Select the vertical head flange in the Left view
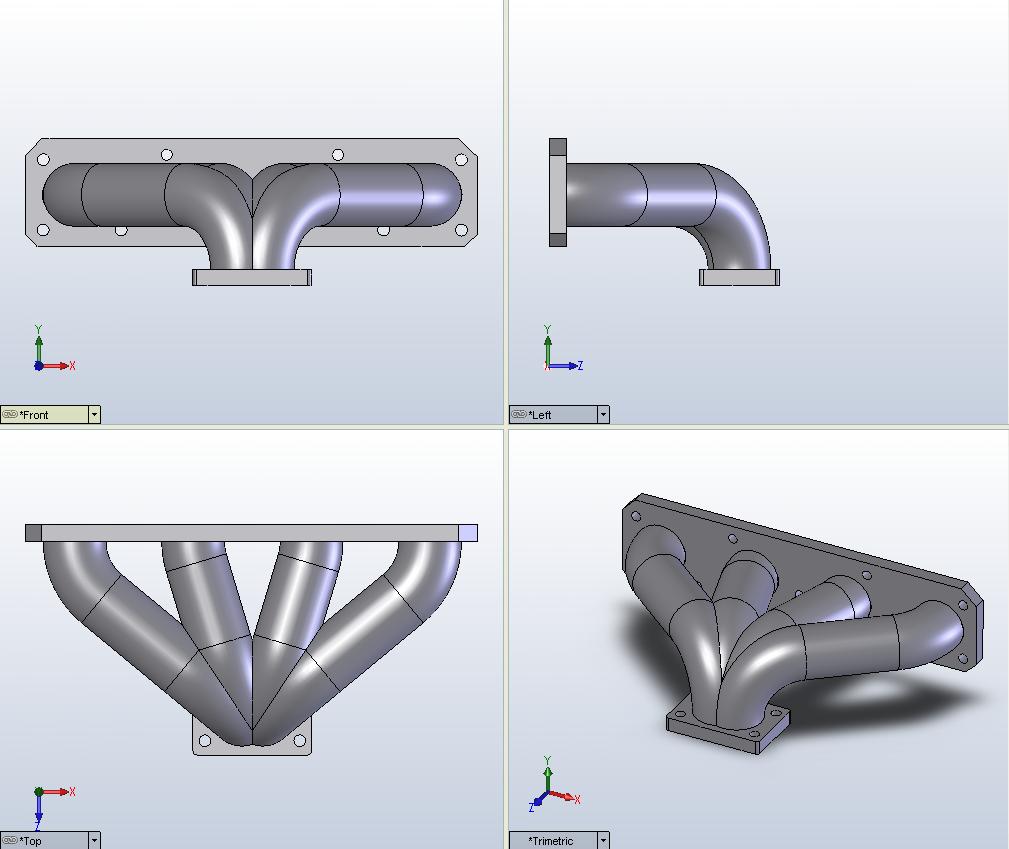 (558, 192)
